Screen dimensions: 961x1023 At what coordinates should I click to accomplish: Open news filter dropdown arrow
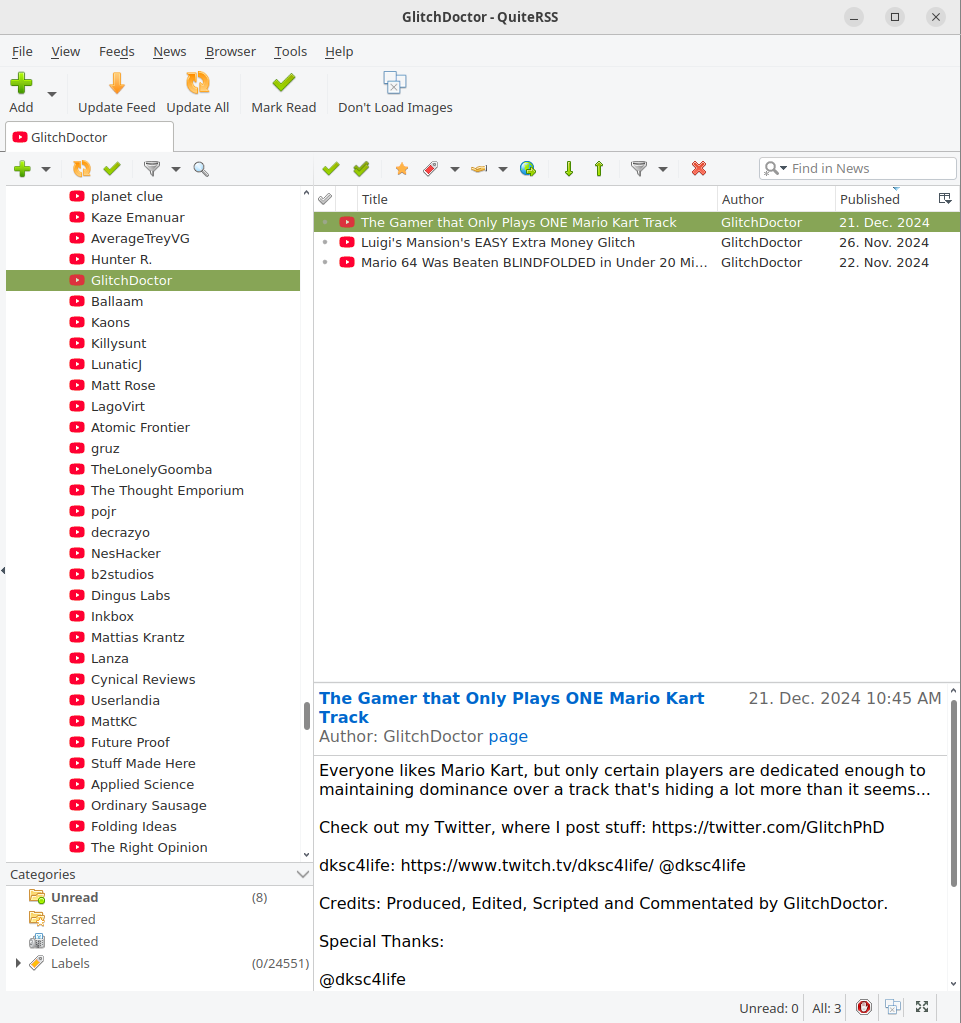point(663,170)
